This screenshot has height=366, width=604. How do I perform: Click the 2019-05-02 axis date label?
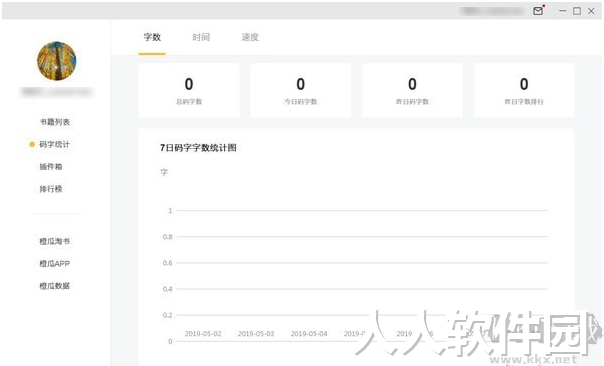pos(203,334)
